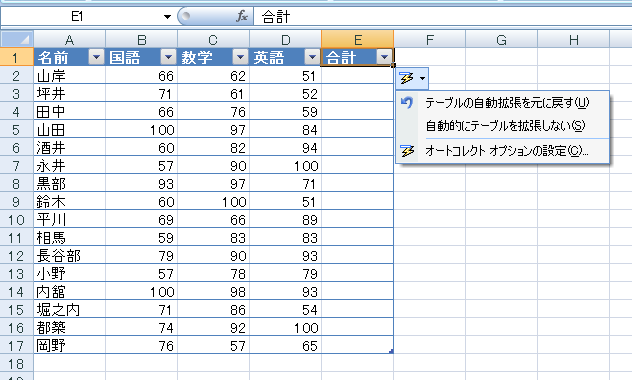Select column H header

pos(574,39)
